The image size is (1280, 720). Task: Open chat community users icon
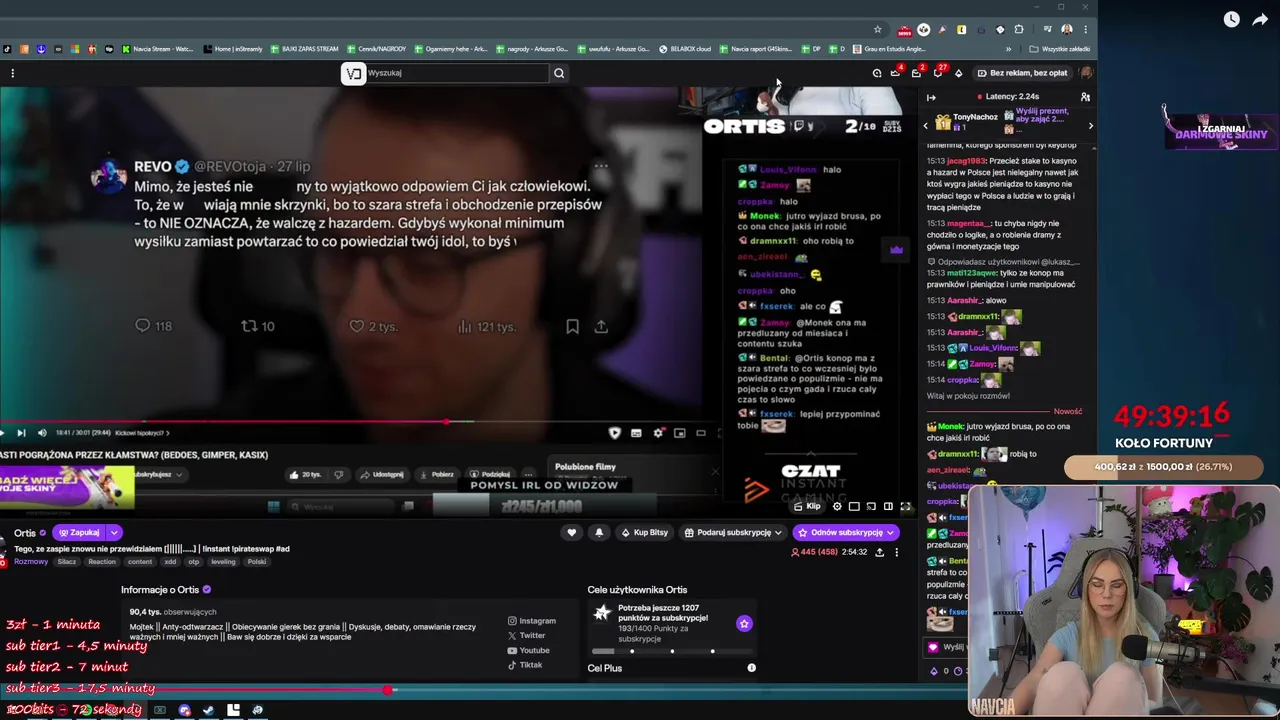pos(1085,97)
